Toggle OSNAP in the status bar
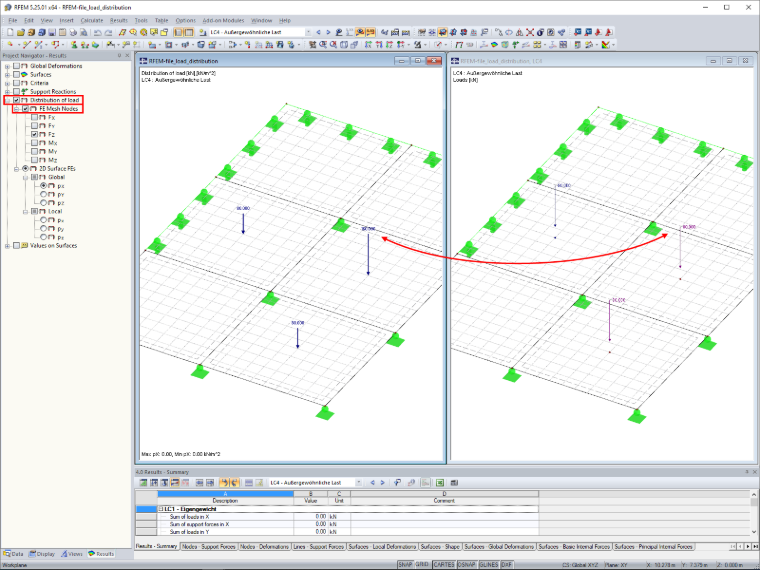The width and height of the screenshot is (760, 570). pos(466,565)
